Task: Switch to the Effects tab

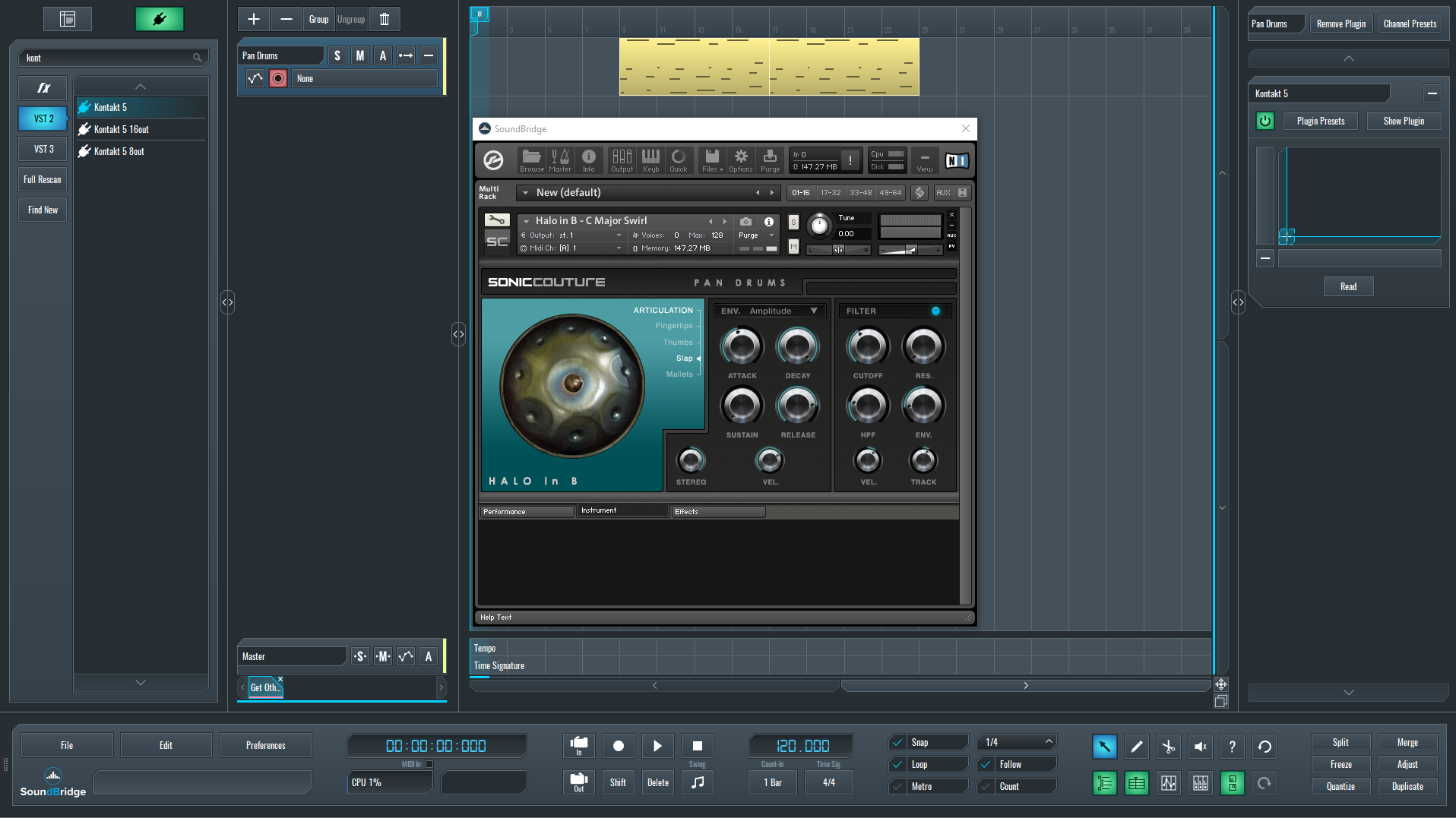Action: tap(717, 512)
